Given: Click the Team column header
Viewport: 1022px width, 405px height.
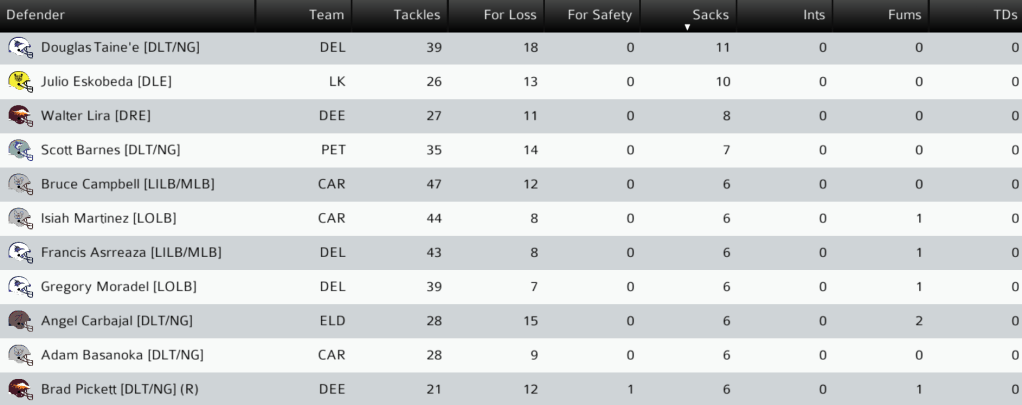Looking at the screenshot, I should [326, 15].
